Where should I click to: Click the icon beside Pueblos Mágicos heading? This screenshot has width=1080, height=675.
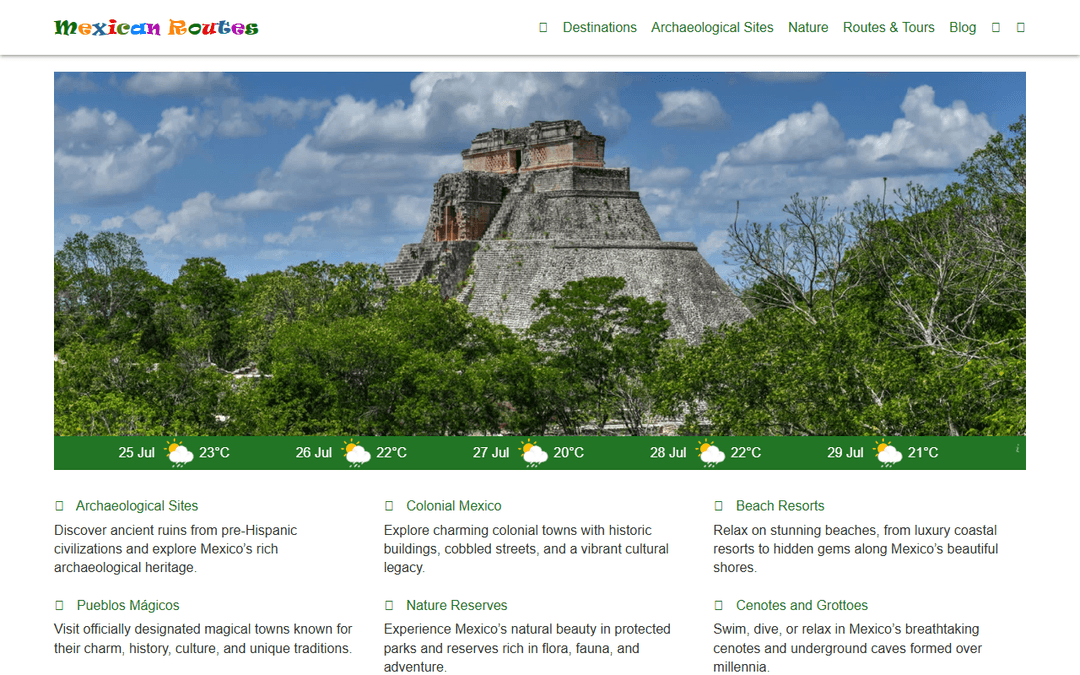(59, 605)
